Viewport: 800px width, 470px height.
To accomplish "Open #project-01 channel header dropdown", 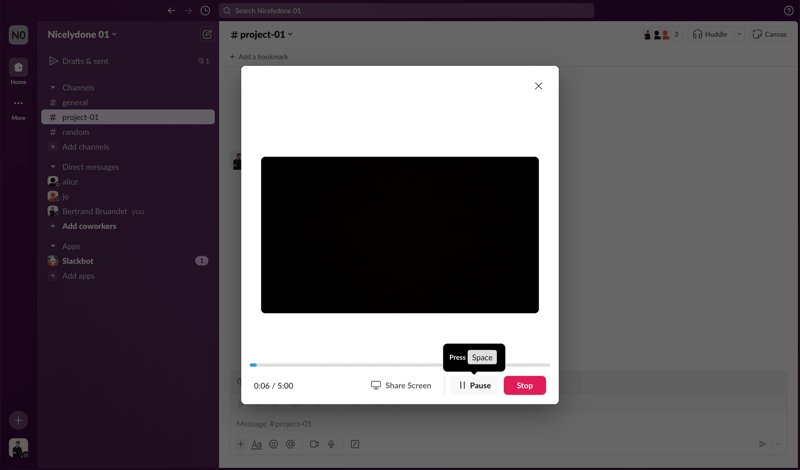I will (262, 34).
